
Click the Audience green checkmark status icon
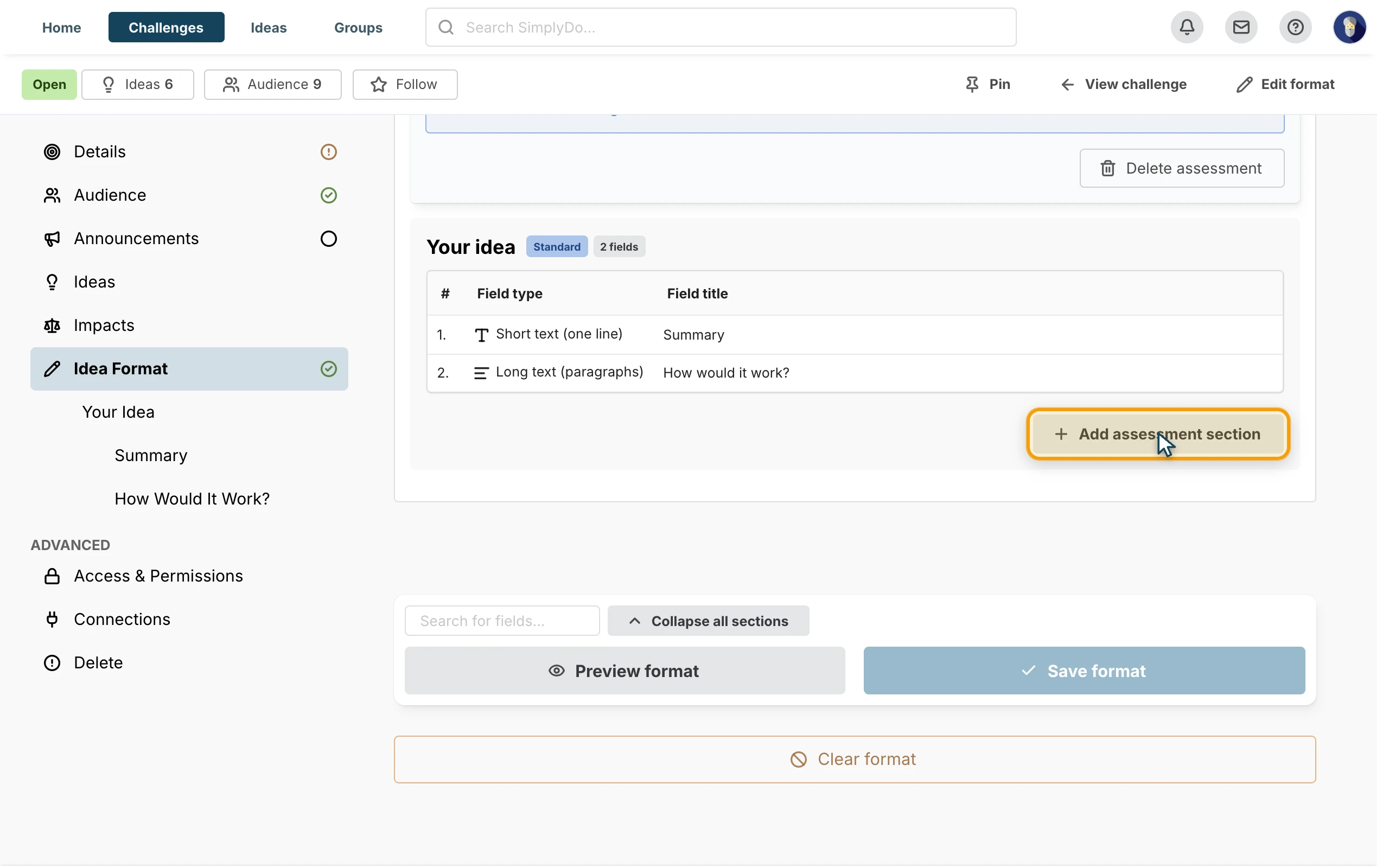328,195
